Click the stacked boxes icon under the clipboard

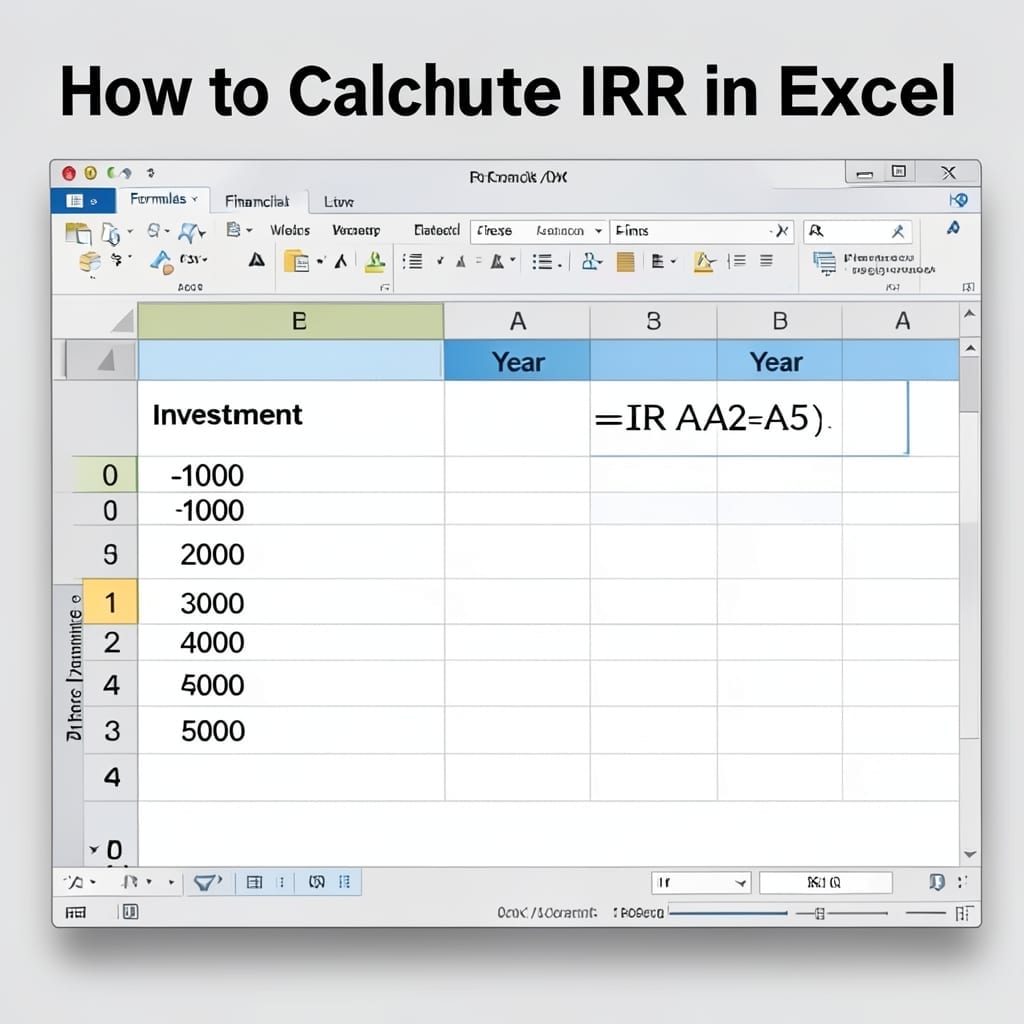click(90, 262)
